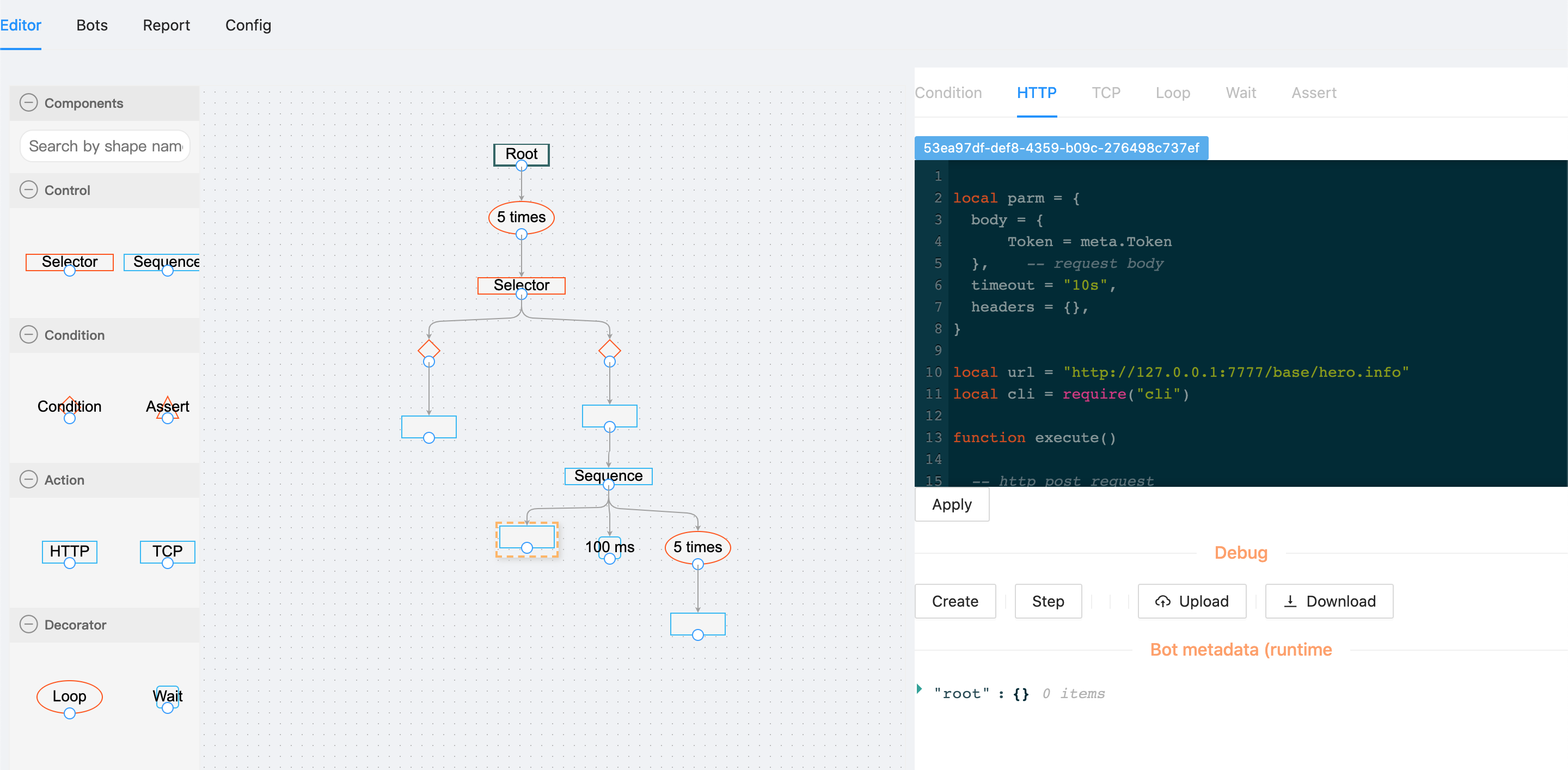
Task: Click the Upload button
Action: click(1192, 601)
